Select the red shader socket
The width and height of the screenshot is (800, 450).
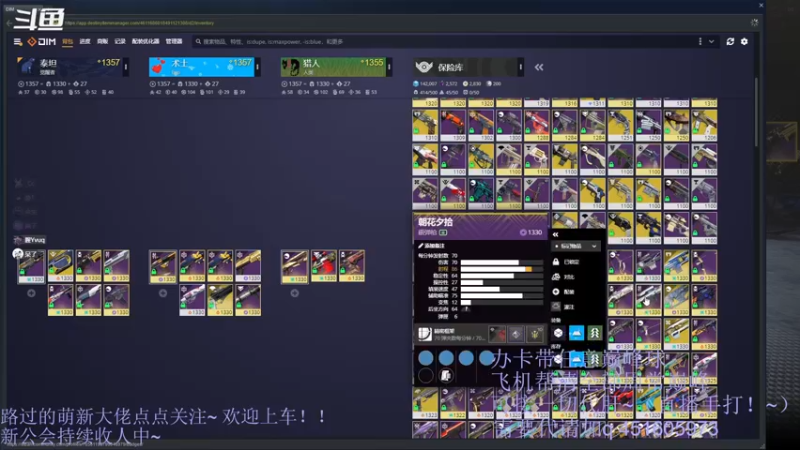click(497, 334)
